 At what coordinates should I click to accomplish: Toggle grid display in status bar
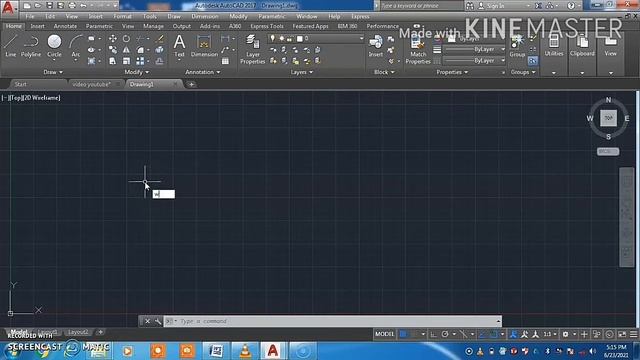coord(403,334)
